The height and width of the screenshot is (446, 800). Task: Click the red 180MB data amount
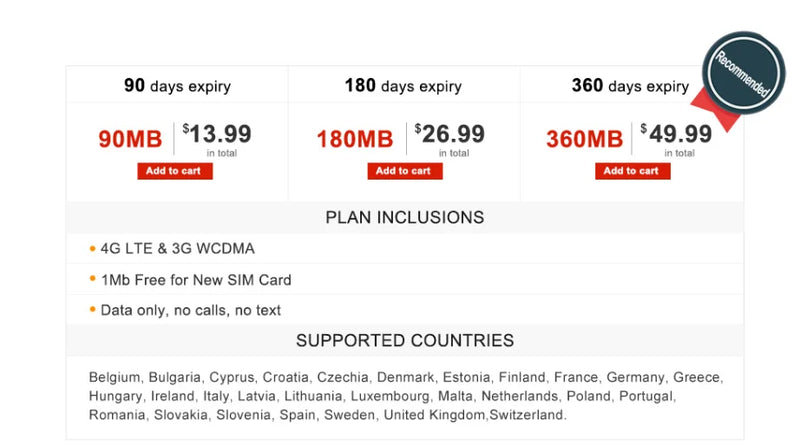[355, 139]
